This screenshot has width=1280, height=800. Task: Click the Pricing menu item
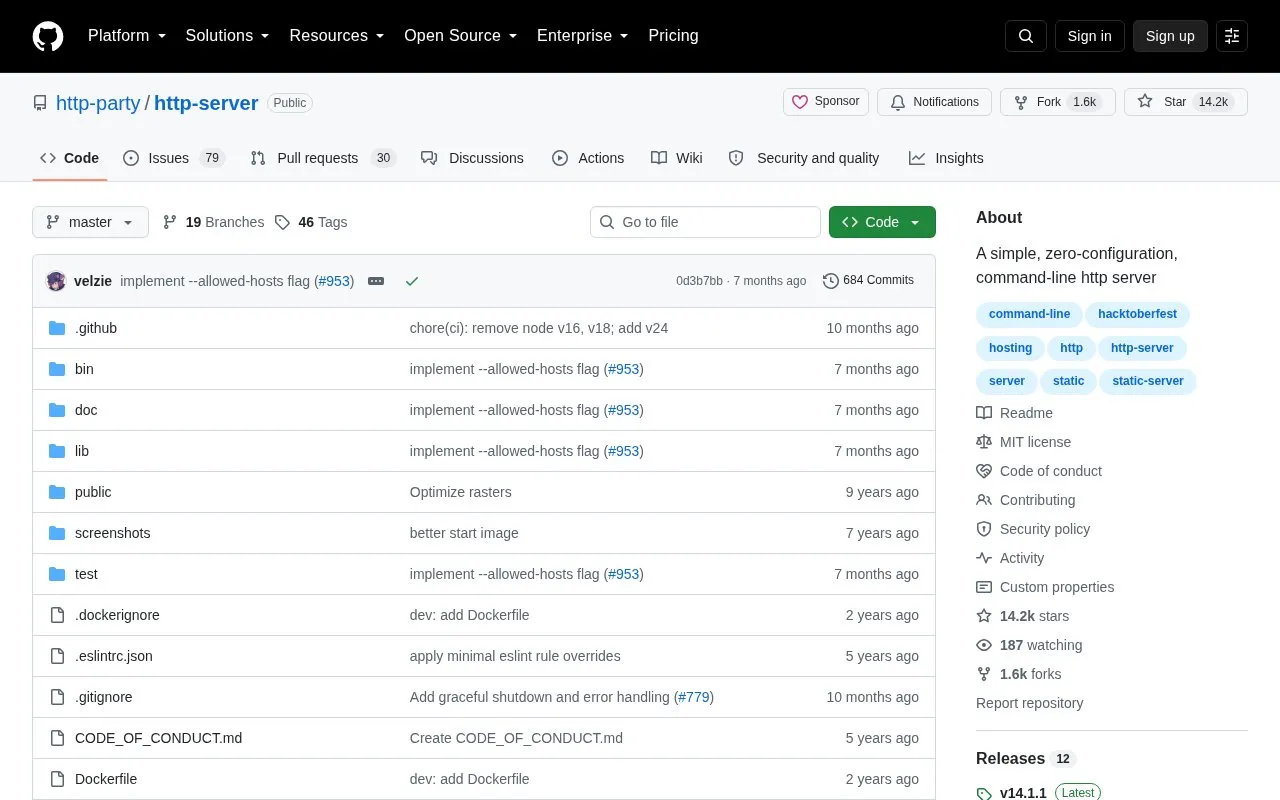(673, 36)
